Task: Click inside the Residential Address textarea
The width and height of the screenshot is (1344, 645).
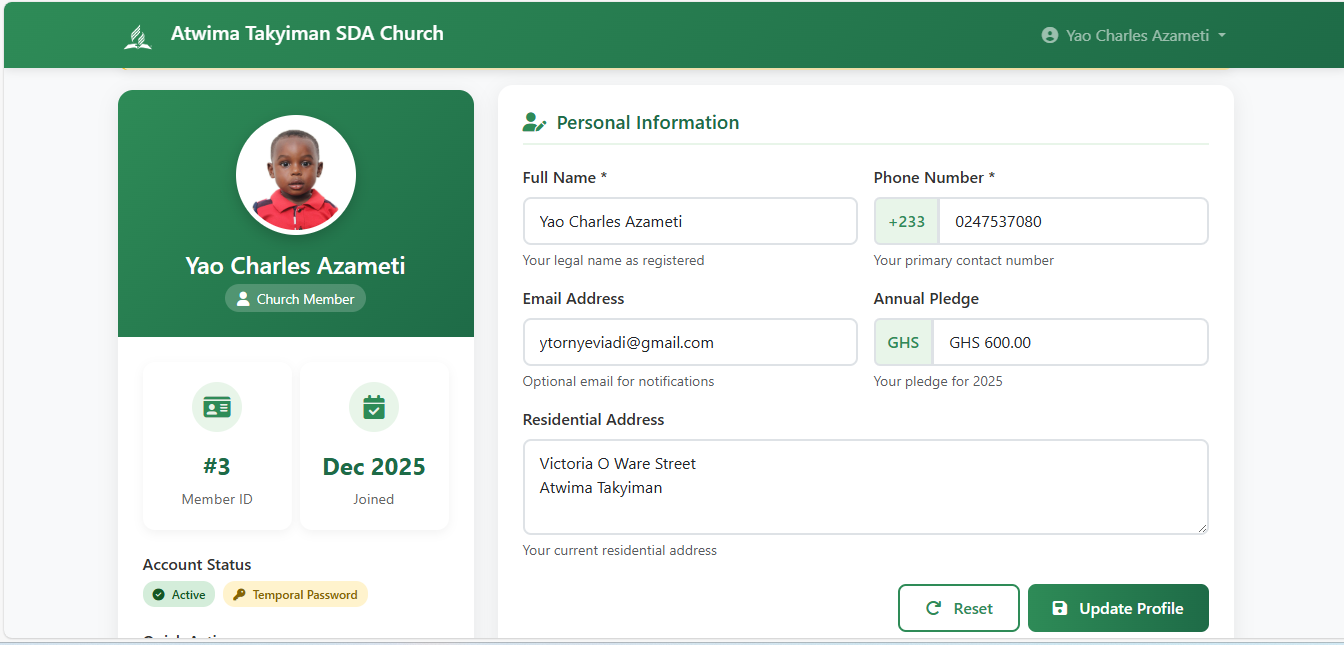Action: 865,485
